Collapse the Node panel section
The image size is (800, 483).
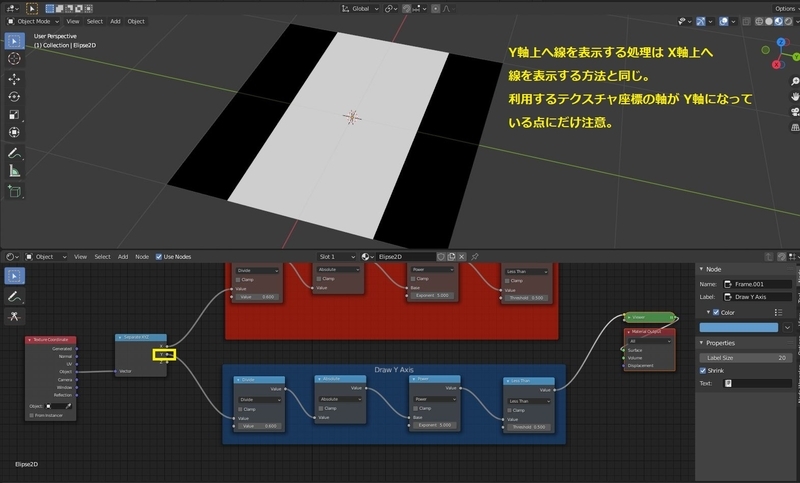pyautogui.click(x=702, y=269)
